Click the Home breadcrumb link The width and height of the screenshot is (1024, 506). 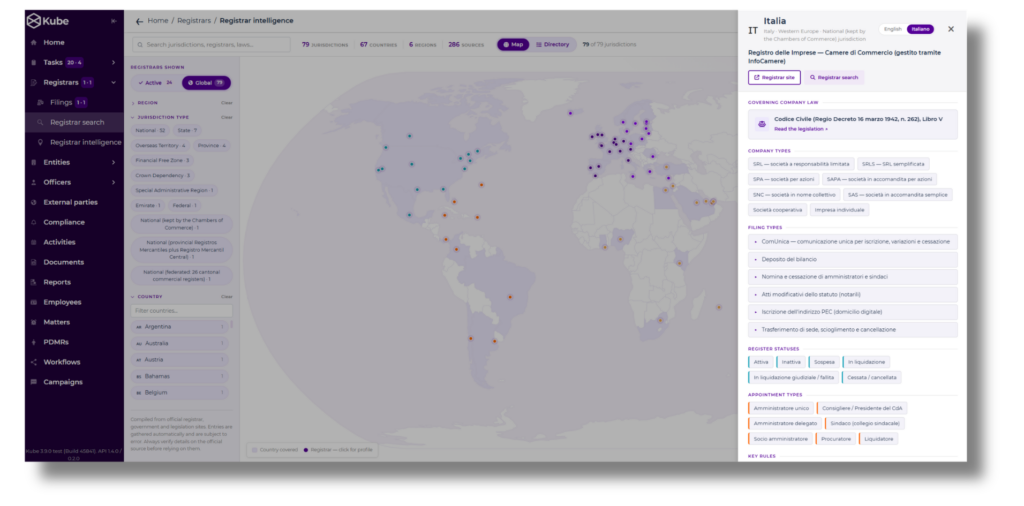pos(158,21)
